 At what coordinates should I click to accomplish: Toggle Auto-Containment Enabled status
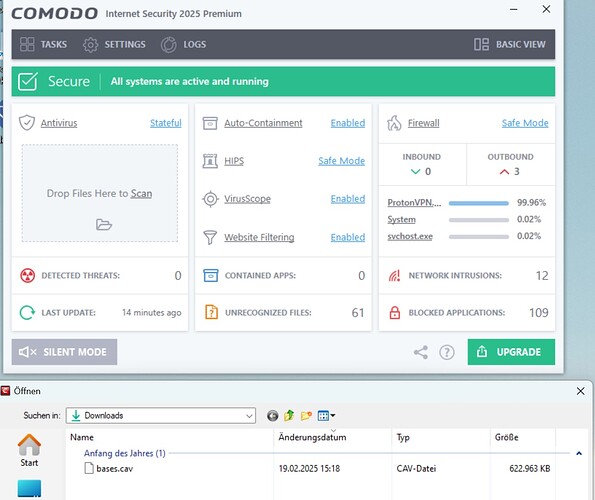(348, 123)
